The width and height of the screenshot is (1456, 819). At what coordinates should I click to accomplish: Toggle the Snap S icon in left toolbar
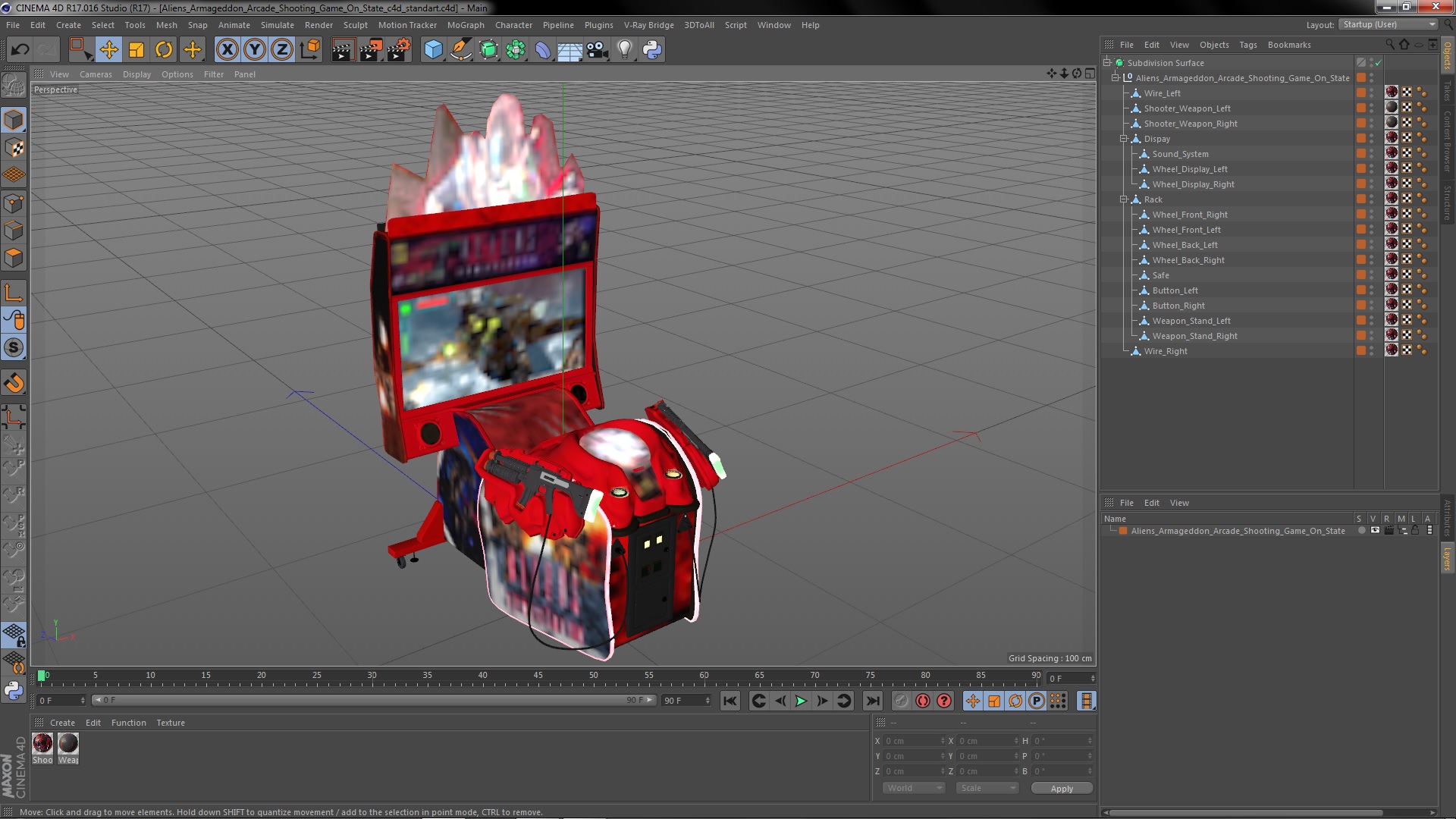14,348
